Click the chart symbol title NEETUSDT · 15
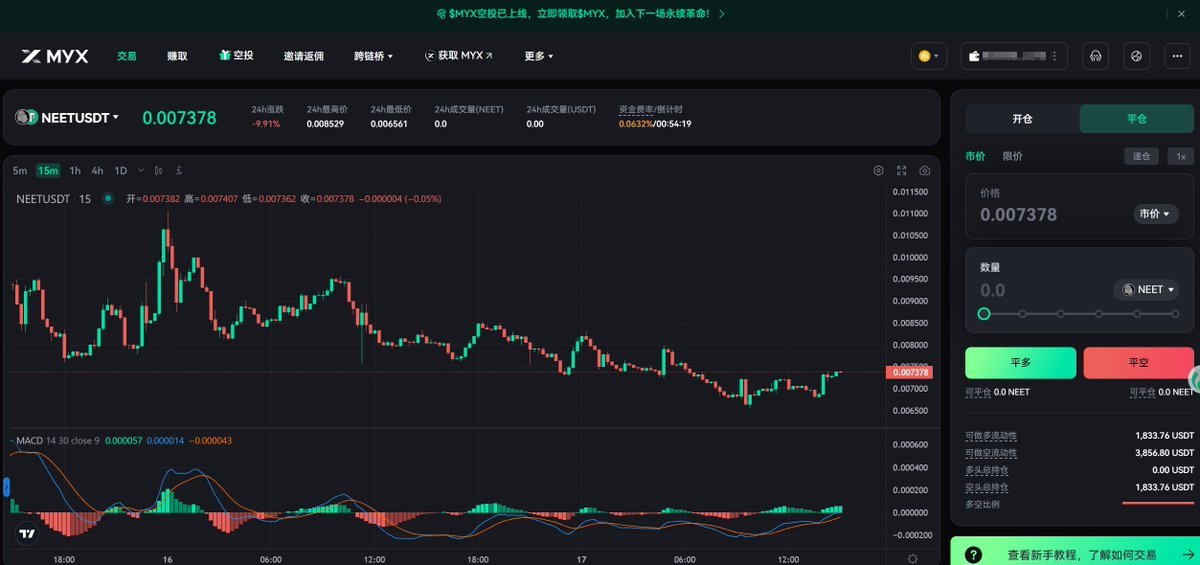 [x=54, y=199]
